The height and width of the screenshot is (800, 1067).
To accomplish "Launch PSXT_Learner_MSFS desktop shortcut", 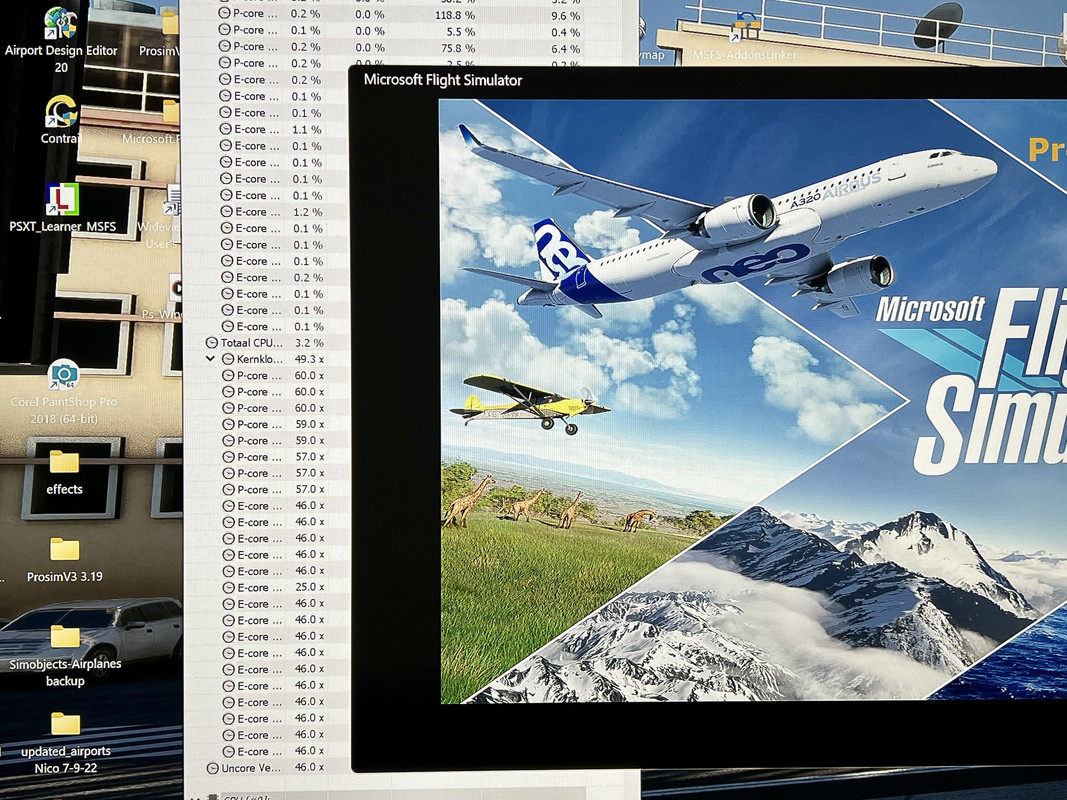I will 62,207.
